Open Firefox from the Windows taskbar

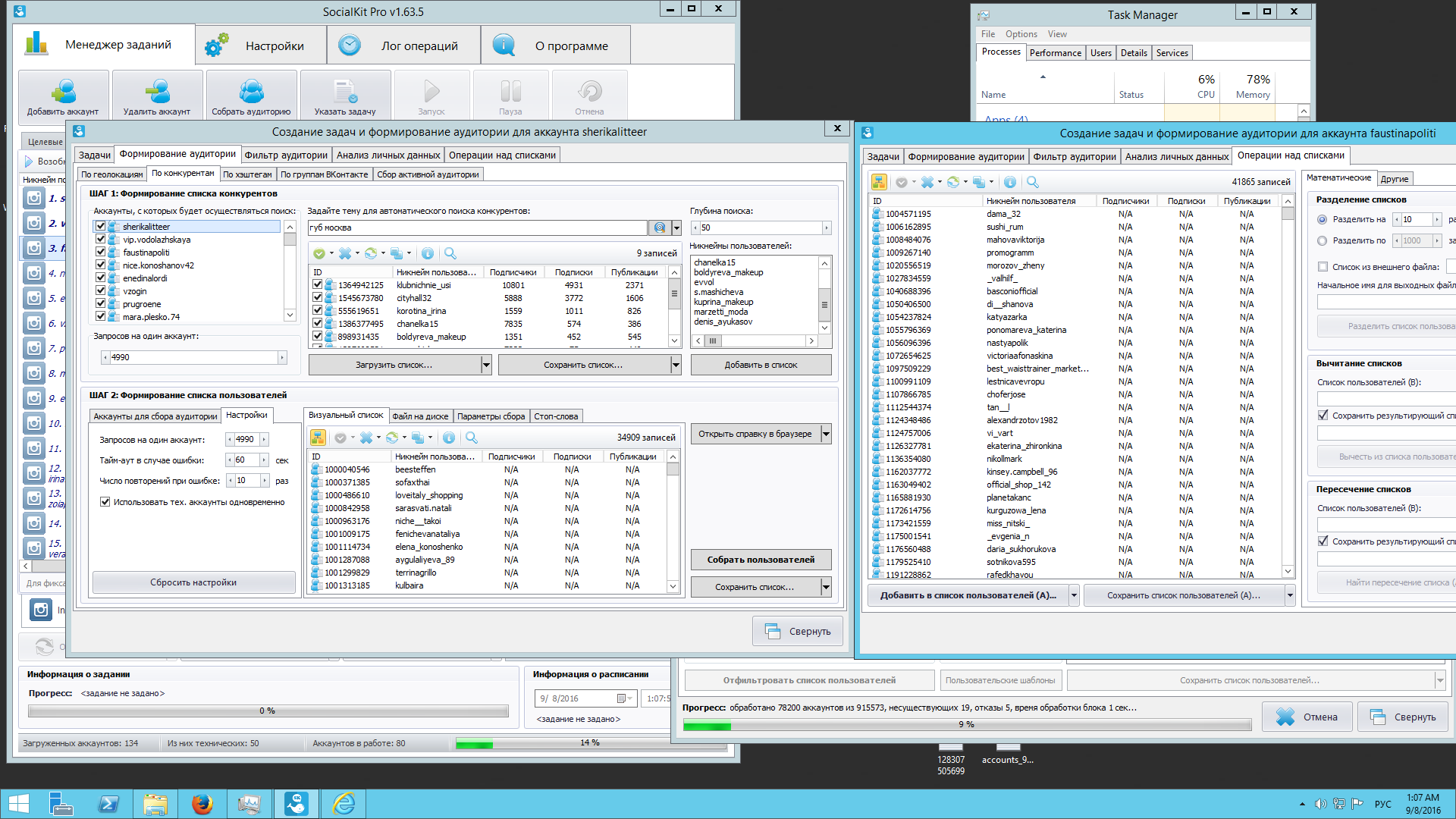pyautogui.click(x=202, y=804)
